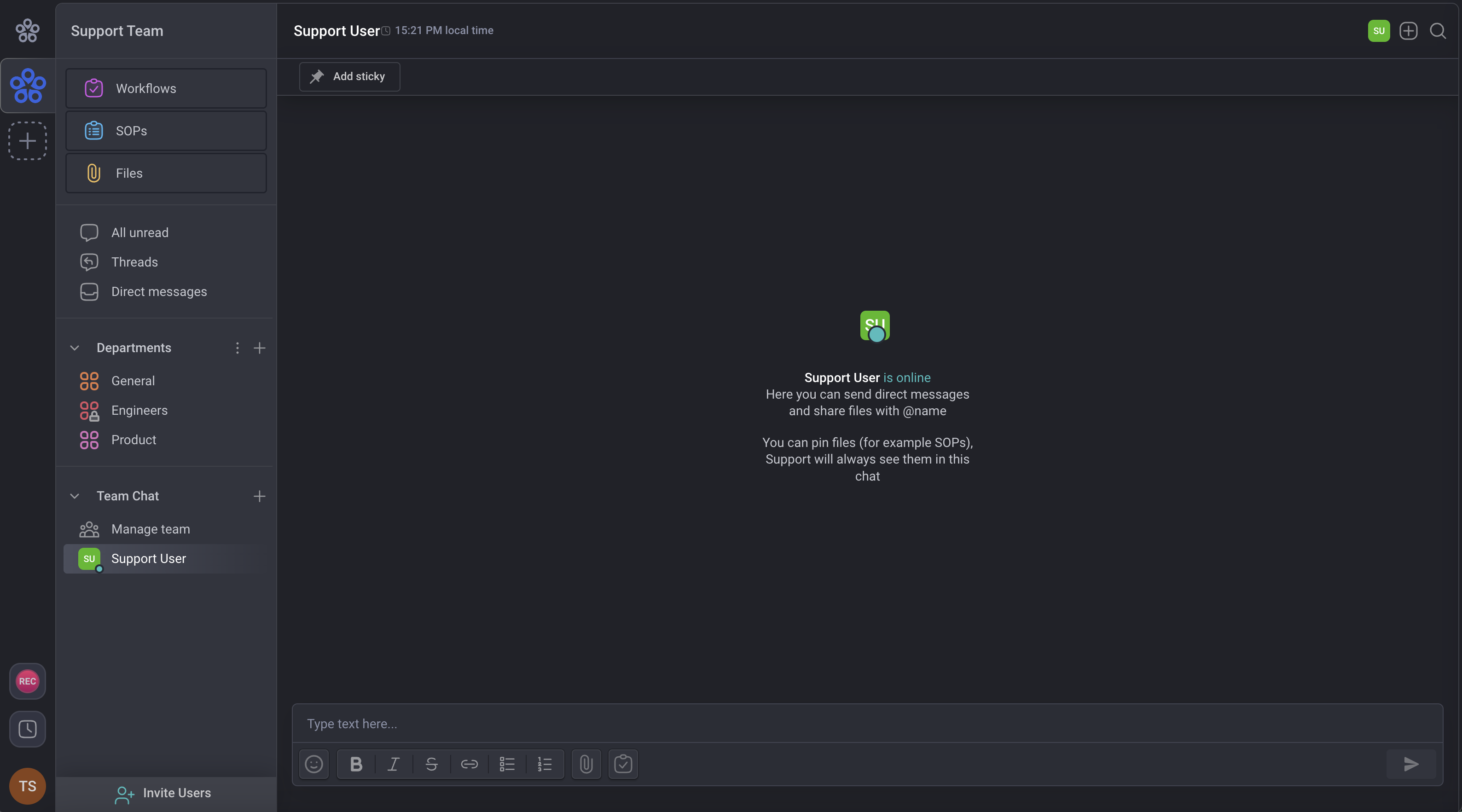Click the Add sticky button
The height and width of the screenshot is (812, 1462).
pyautogui.click(x=349, y=76)
